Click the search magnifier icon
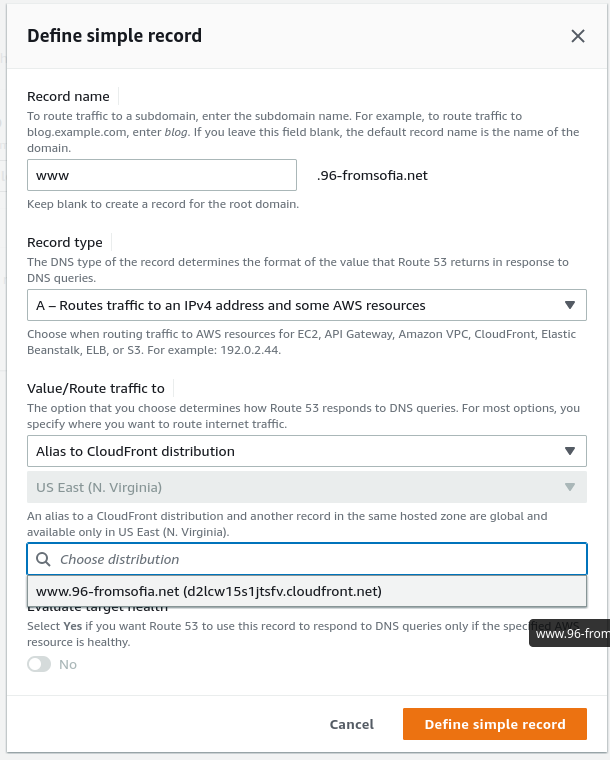610x760 pixels. (x=42, y=559)
